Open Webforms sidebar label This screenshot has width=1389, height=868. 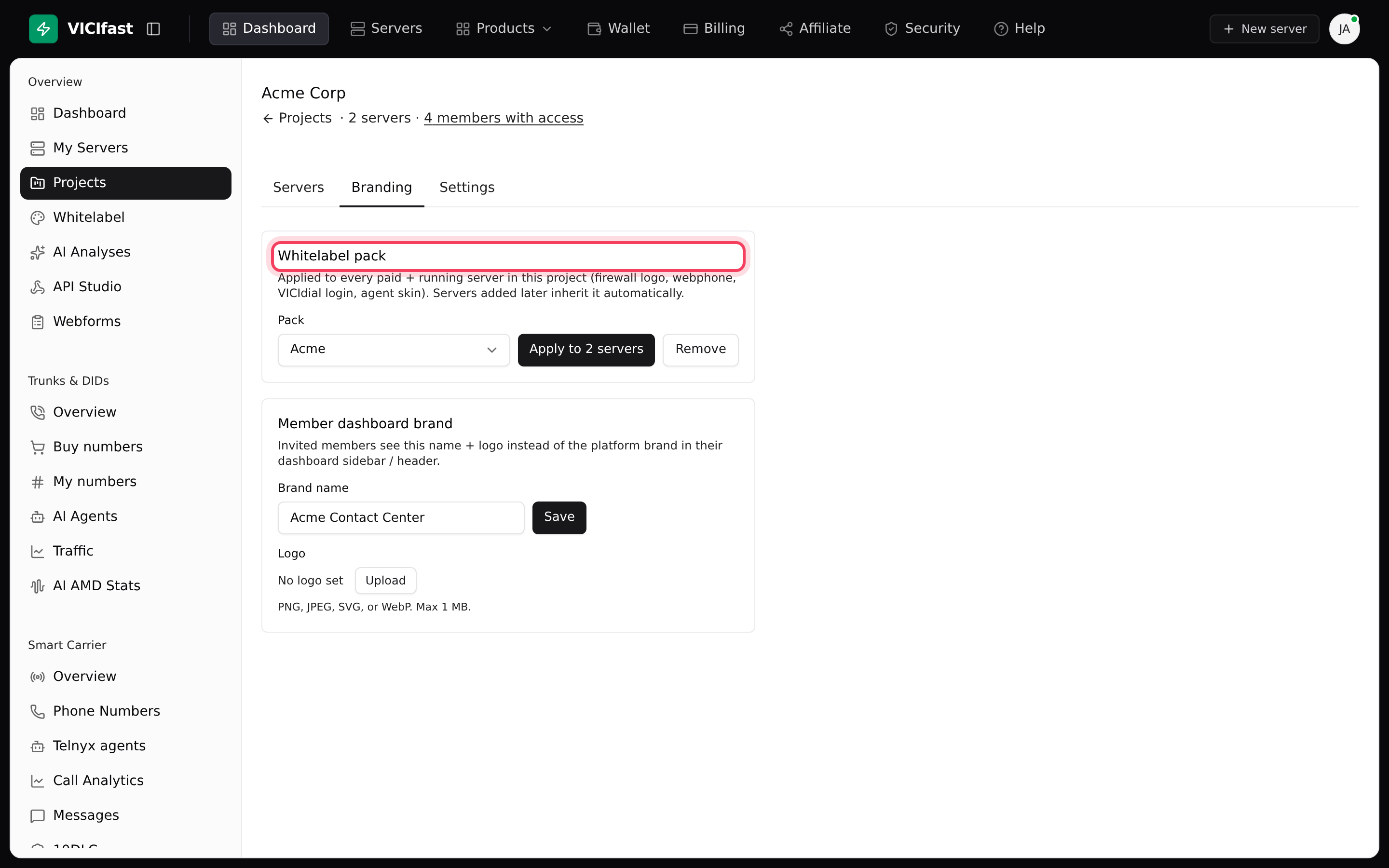pos(87,322)
